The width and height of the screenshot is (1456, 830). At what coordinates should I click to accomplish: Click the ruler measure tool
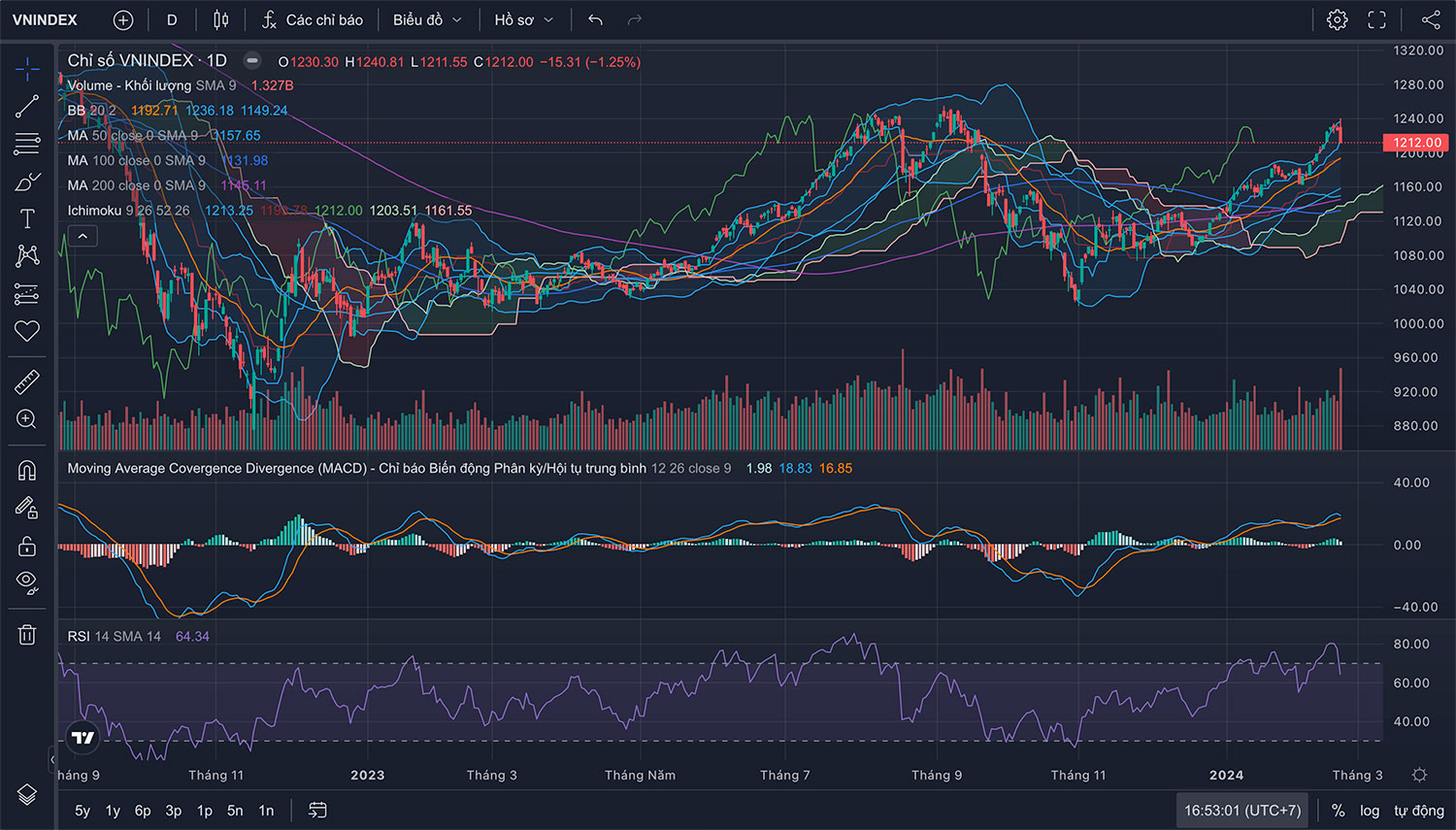(27, 382)
